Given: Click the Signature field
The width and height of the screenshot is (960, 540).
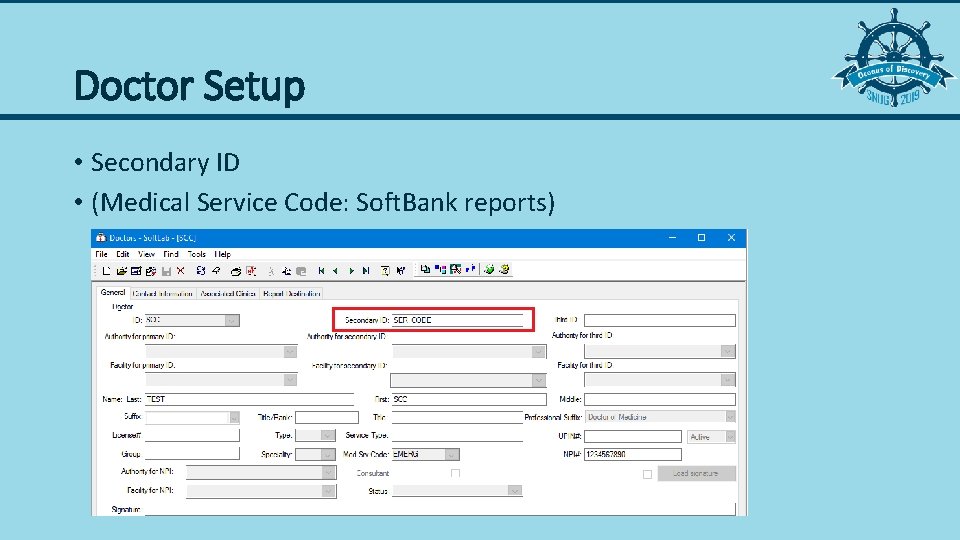Looking at the screenshot, I should [440, 509].
